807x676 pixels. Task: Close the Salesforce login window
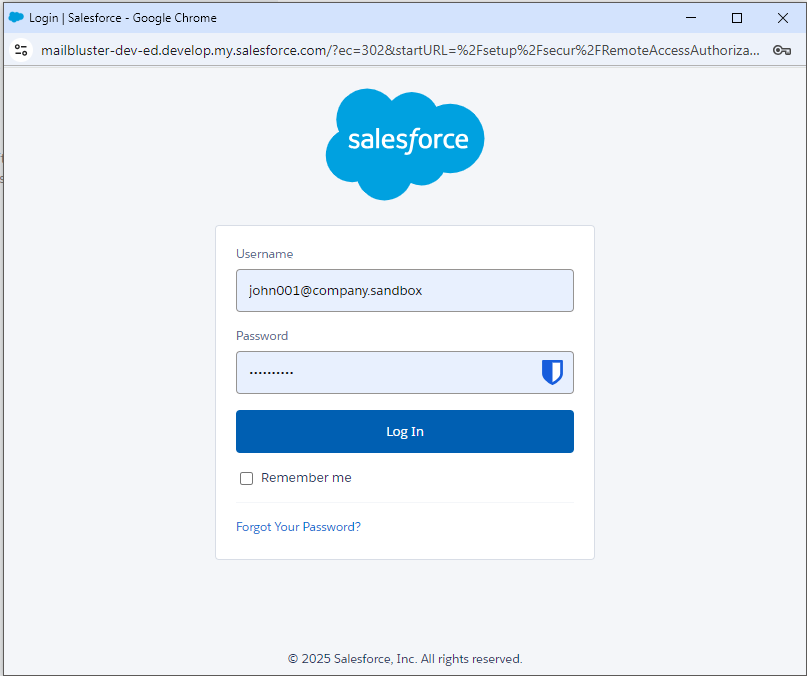(783, 18)
